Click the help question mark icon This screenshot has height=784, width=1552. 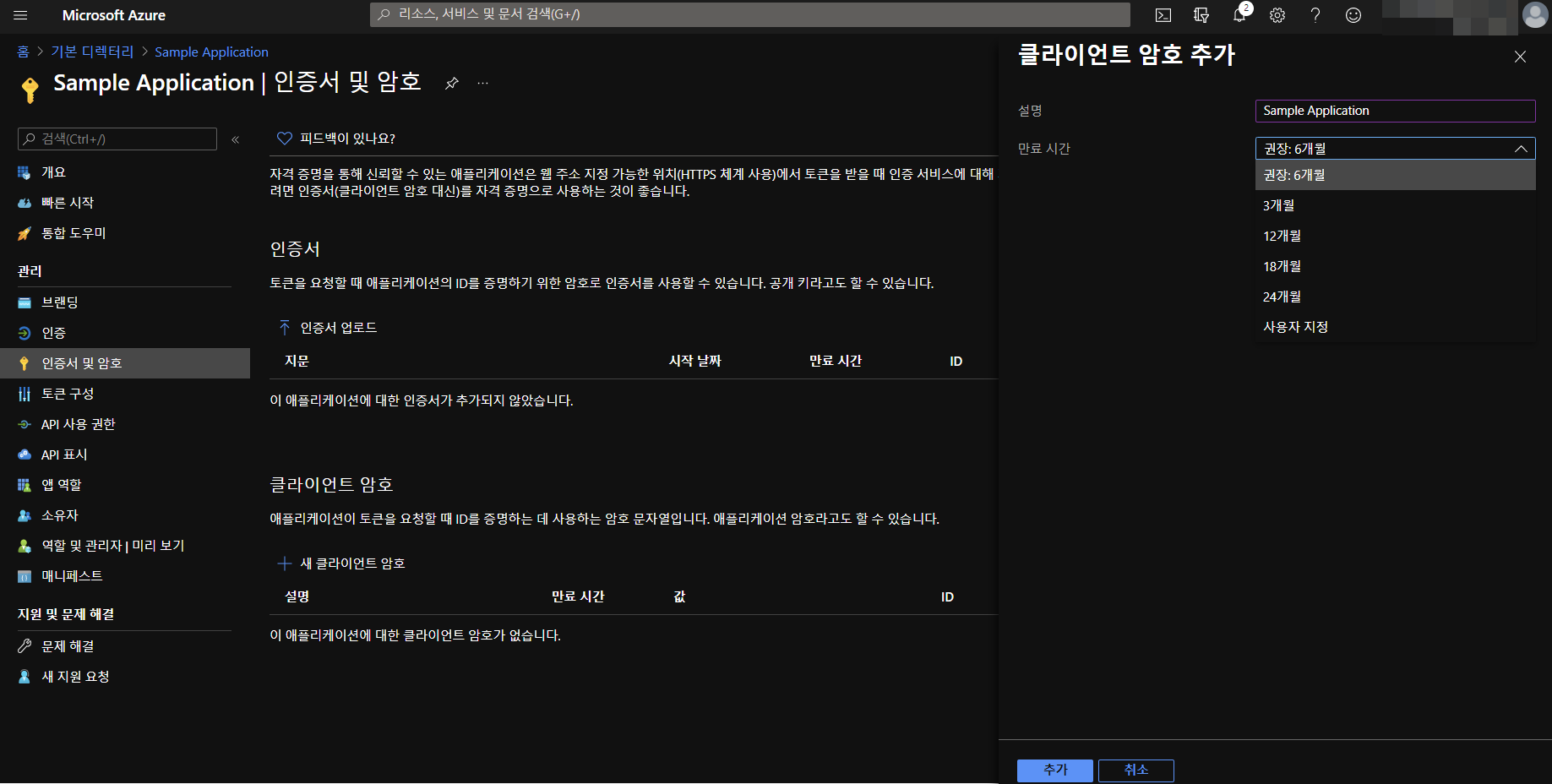click(x=1315, y=15)
